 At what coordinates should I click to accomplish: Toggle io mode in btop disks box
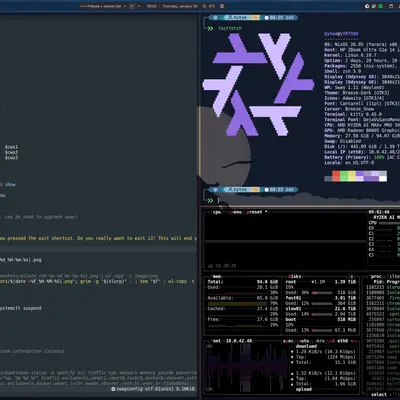tap(351, 276)
